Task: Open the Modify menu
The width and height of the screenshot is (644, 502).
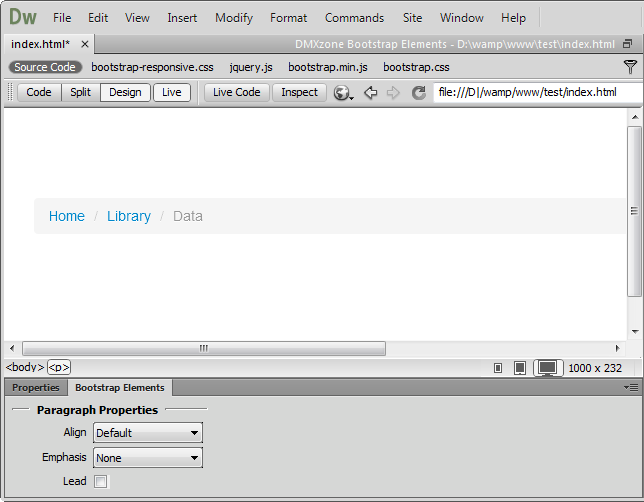Action: 234,18
